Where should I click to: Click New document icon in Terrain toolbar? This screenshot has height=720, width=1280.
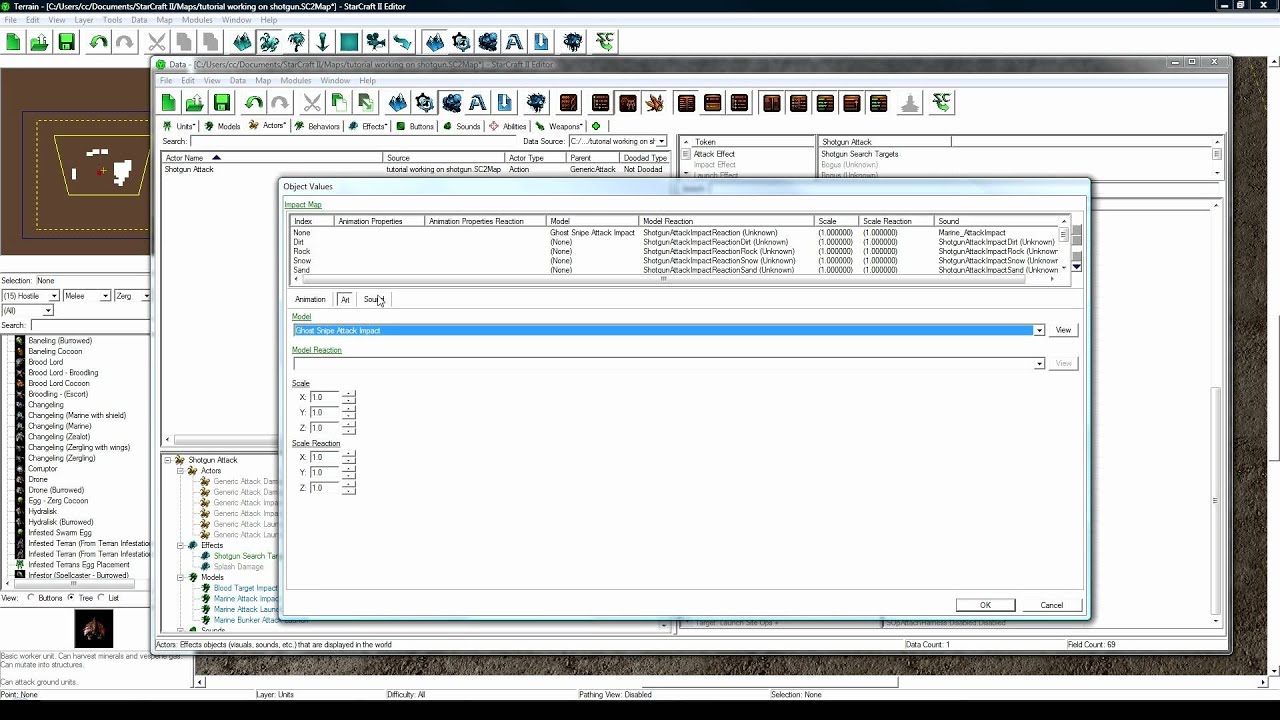click(13, 42)
